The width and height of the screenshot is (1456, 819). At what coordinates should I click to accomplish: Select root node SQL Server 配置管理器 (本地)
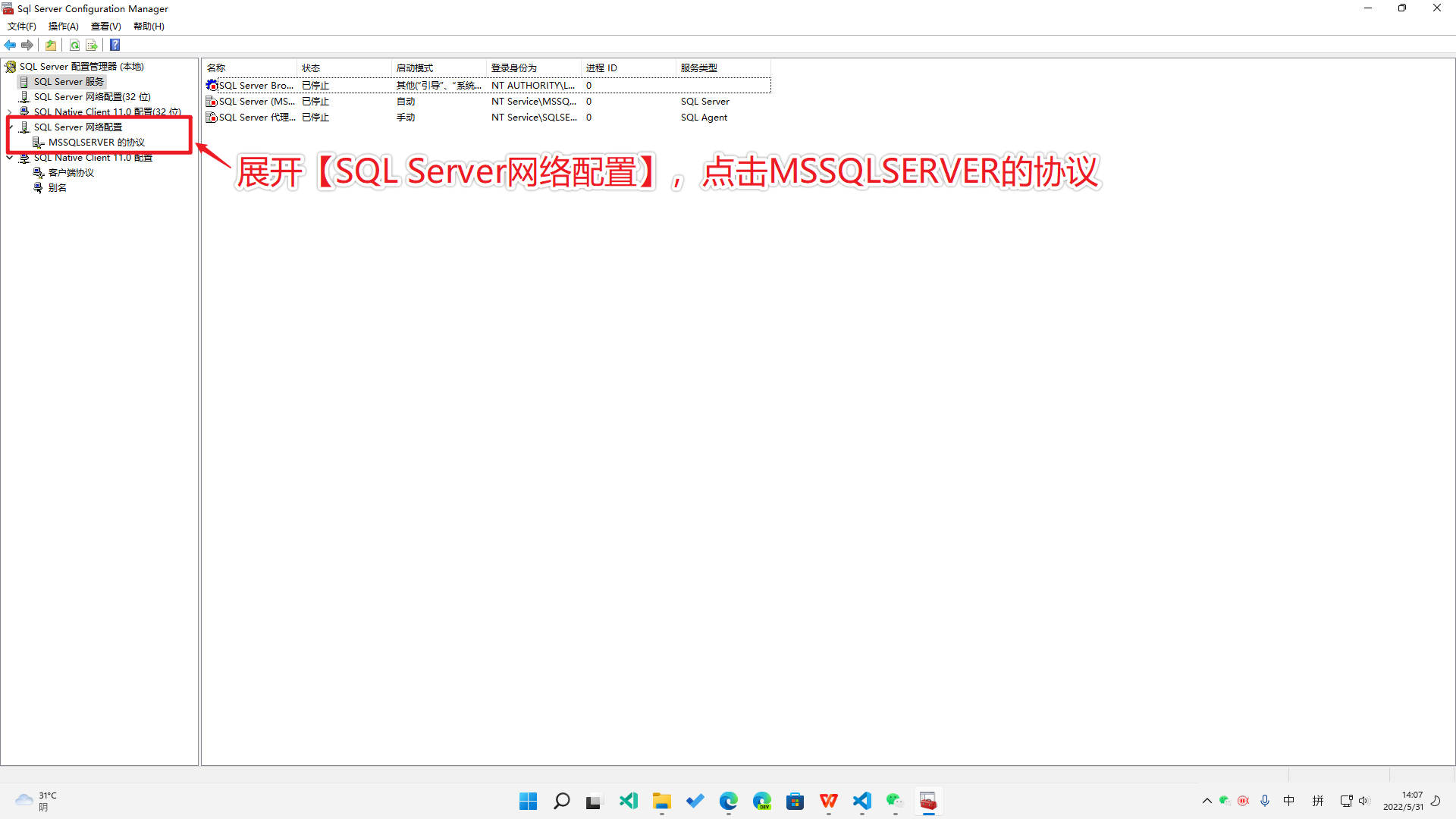pos(82,67)
